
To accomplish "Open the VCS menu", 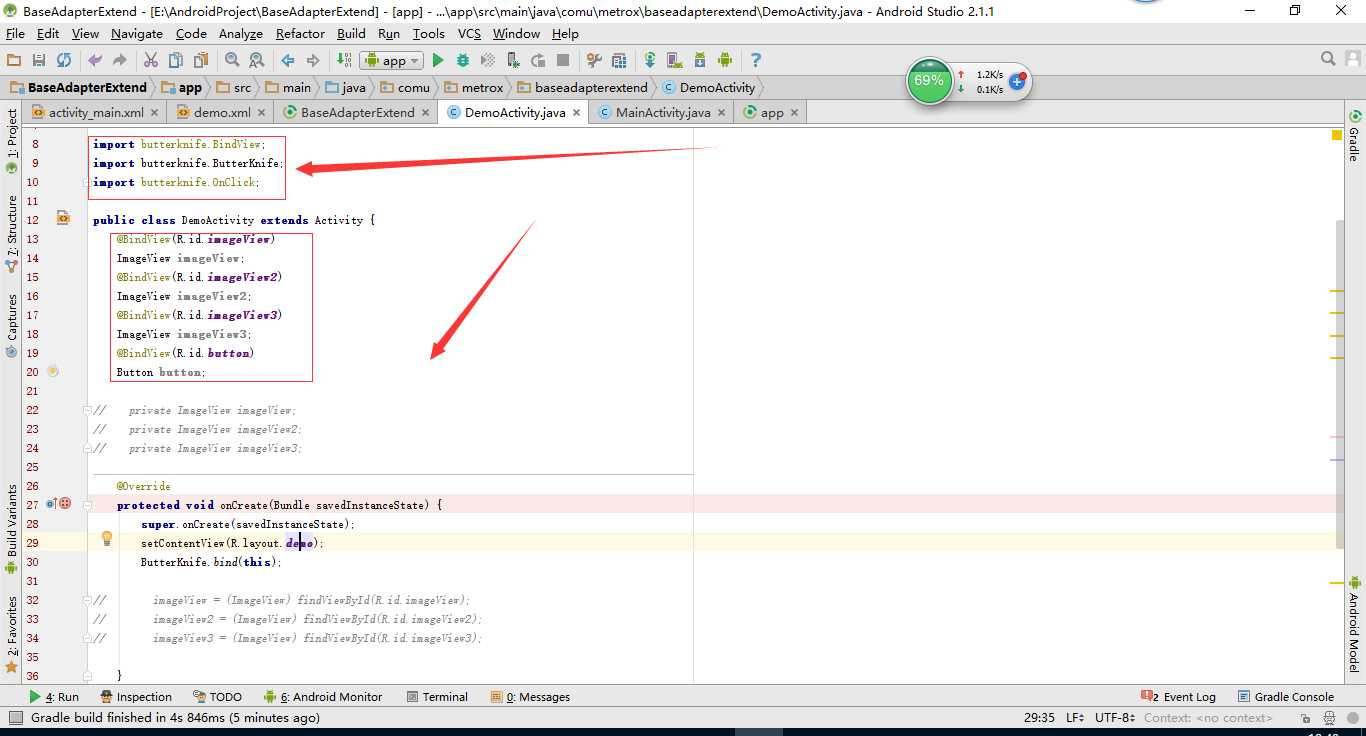I will click(469, 33).
